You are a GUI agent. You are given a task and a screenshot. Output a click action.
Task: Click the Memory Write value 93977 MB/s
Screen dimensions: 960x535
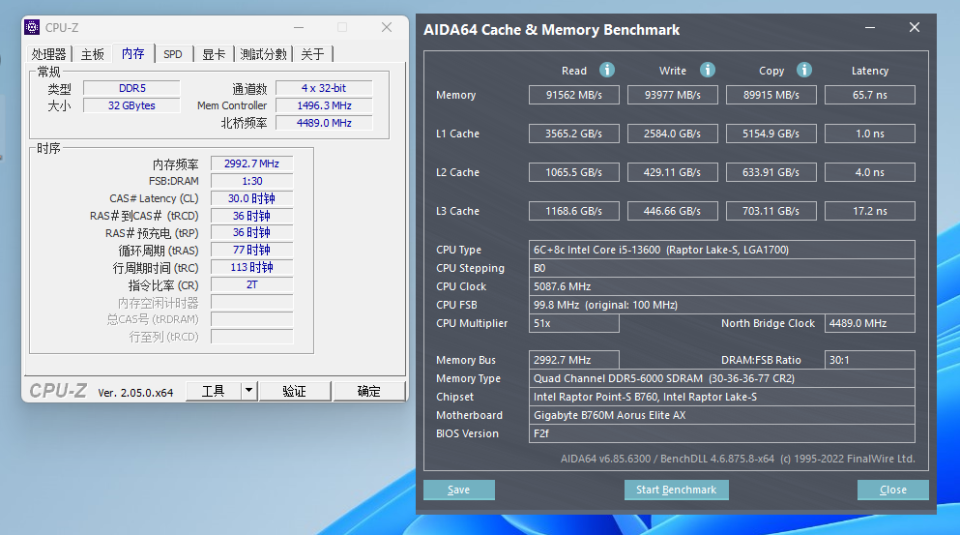[x=672, y=95]
